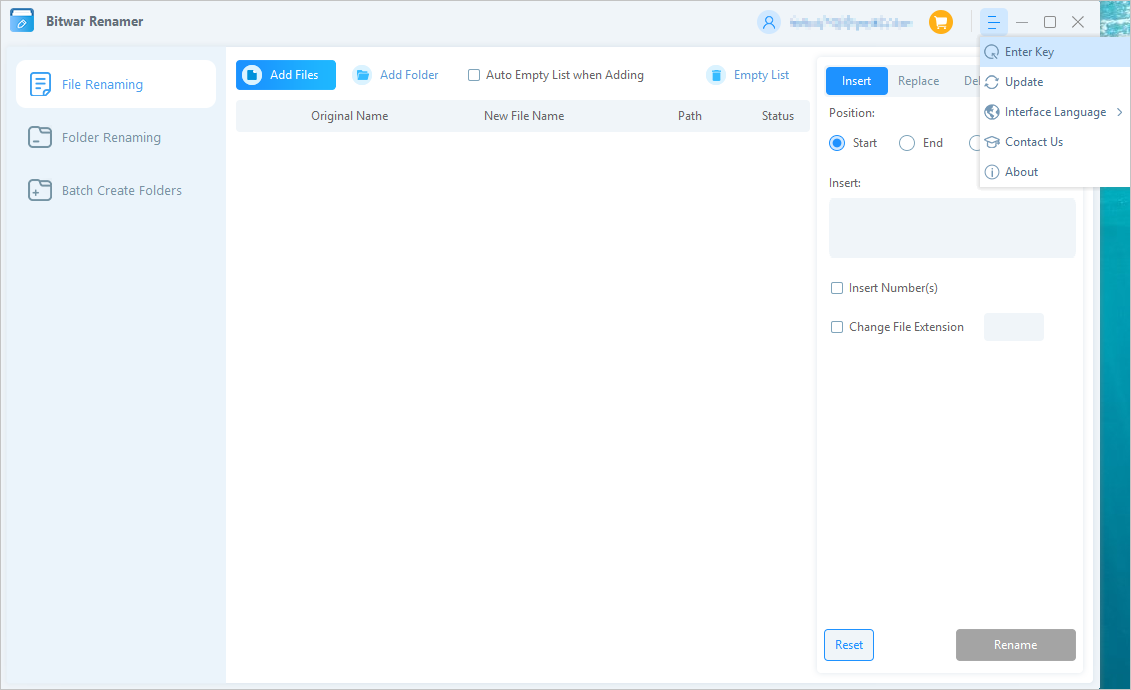Viewport: 1131px width, 690px height.
Task: Select the End position radio button
Action: point(907,143)
